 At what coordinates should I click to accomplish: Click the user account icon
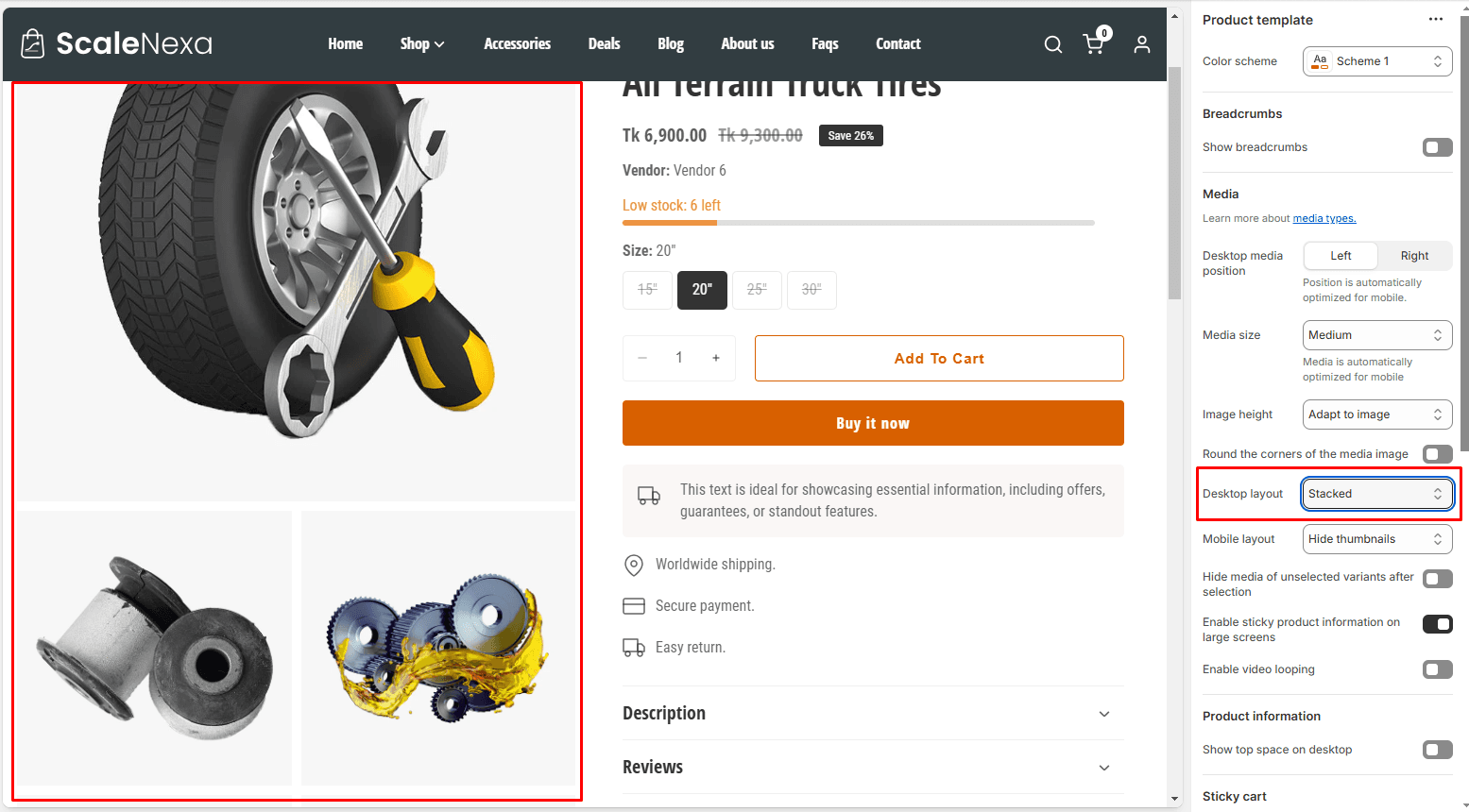(x=1141, y=44)
